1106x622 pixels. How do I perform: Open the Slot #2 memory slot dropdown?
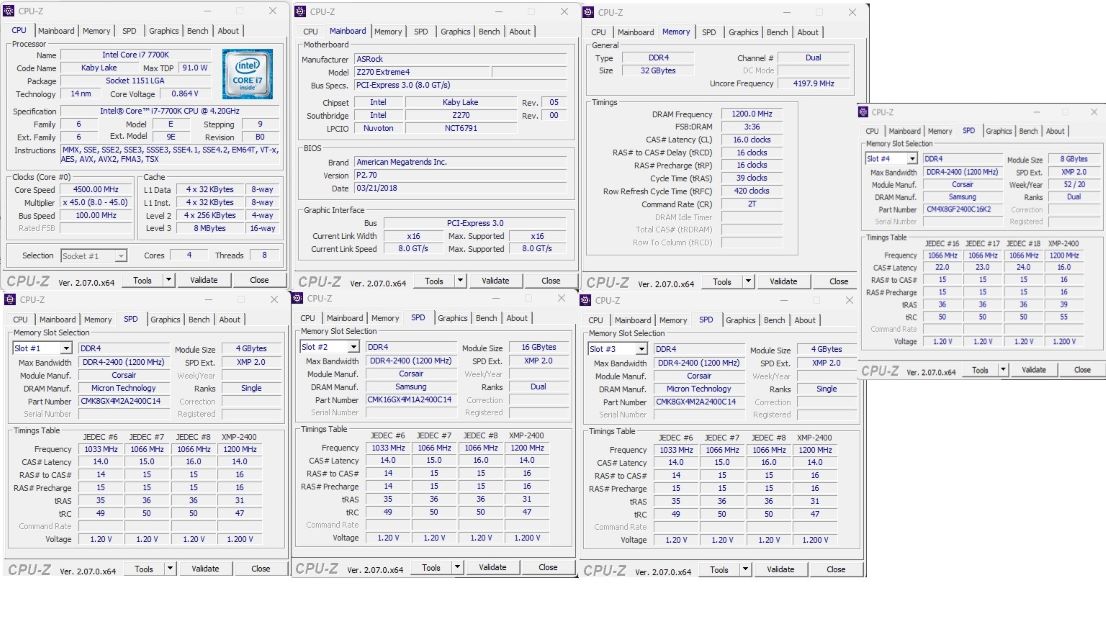click(x=353, y=347)
